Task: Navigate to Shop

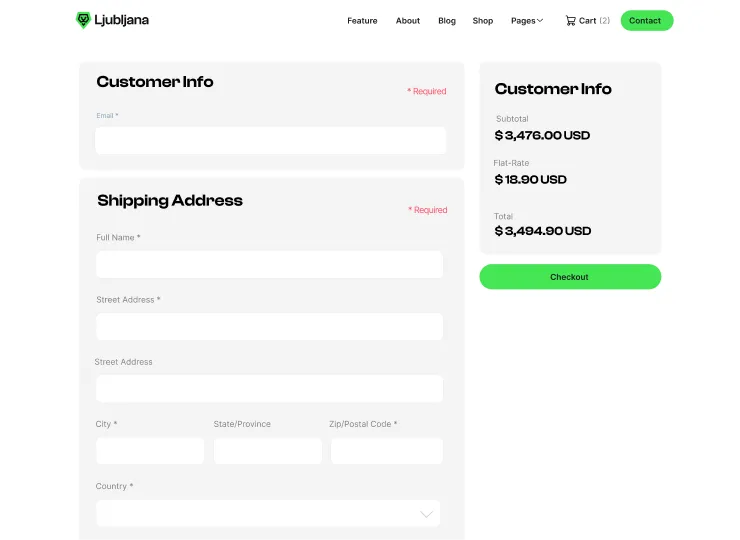Action: 483,21
